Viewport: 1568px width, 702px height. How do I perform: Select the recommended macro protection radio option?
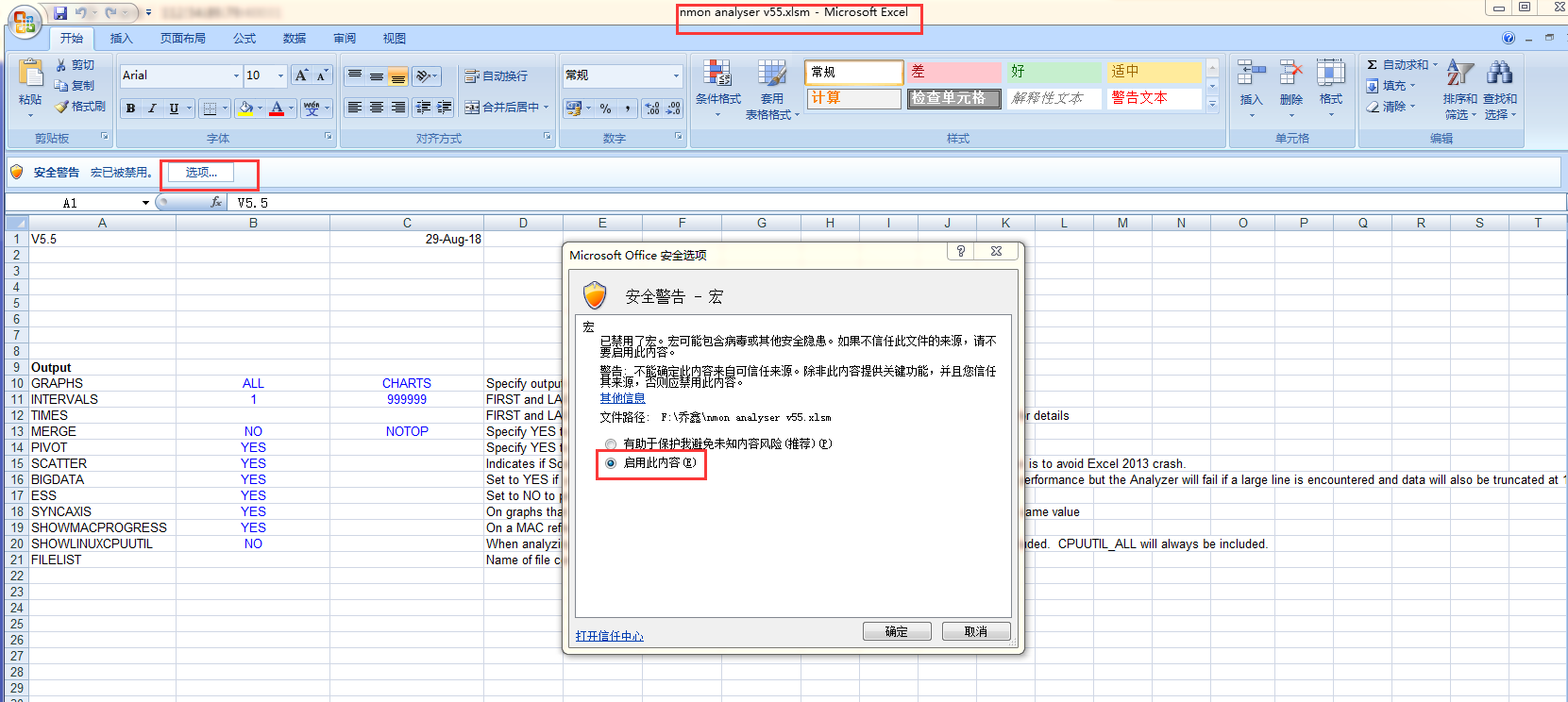[611, 444]
